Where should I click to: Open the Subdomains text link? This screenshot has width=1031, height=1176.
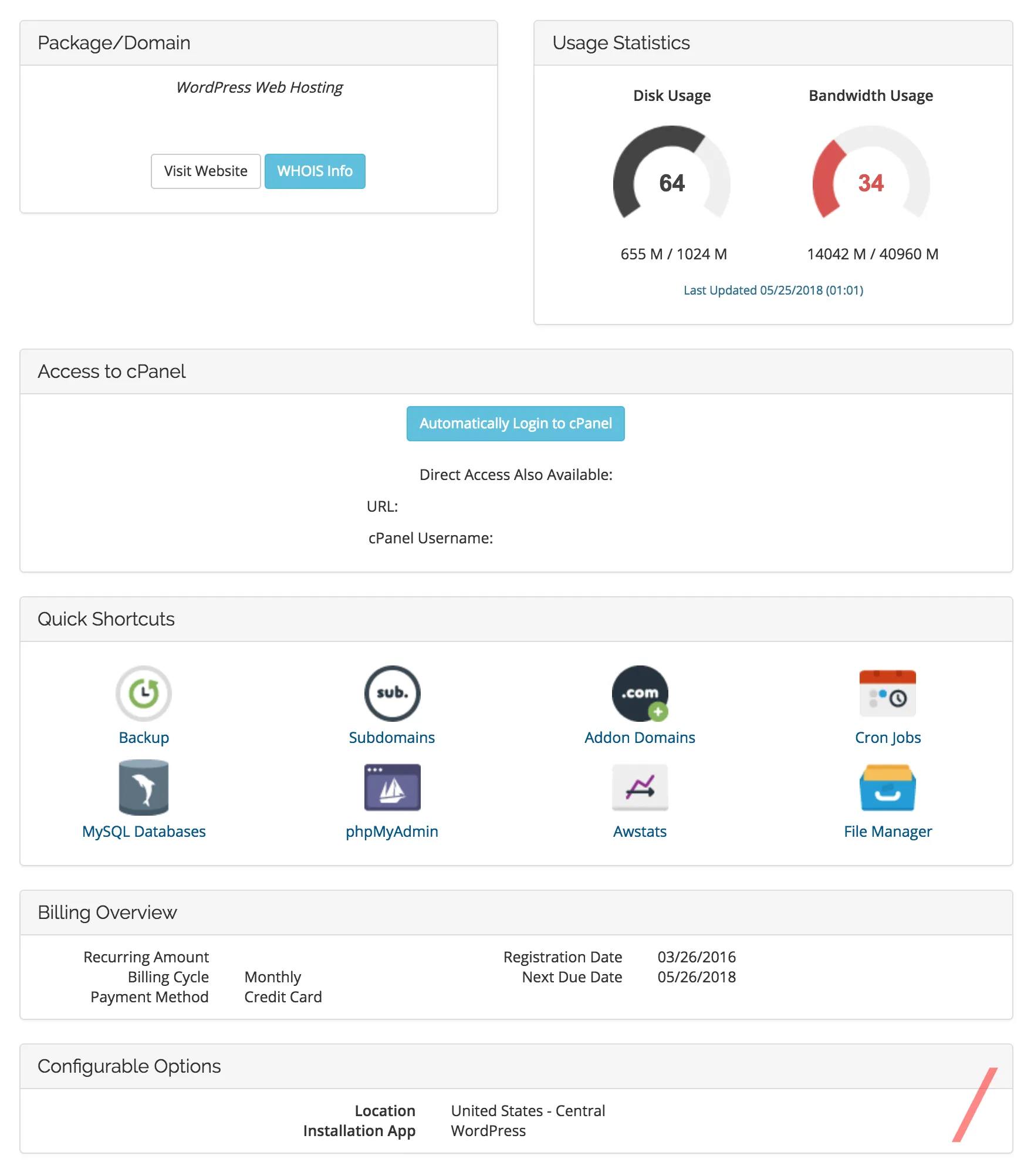click(x=392, y=738)
